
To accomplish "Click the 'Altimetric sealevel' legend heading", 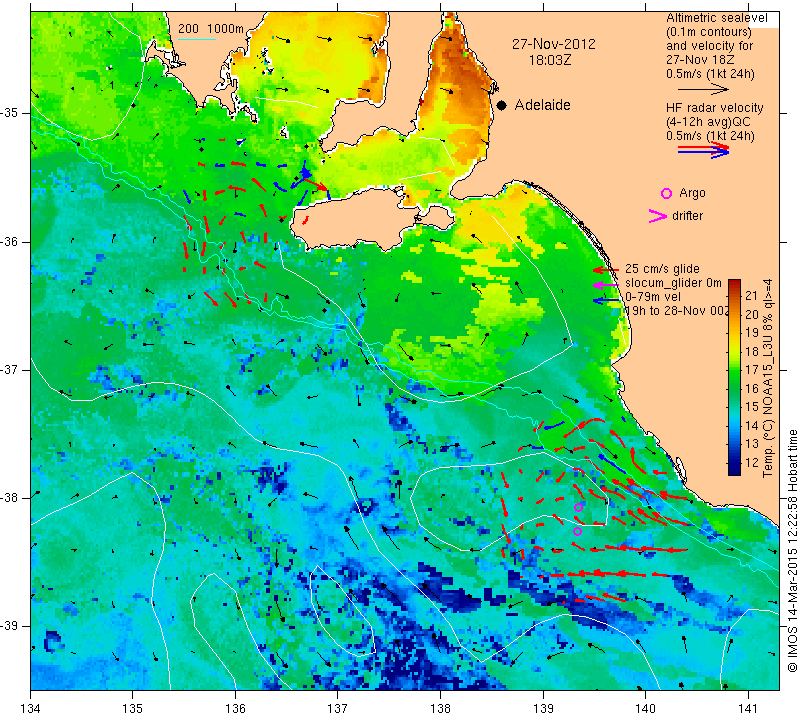I will (x=716, y=18).
